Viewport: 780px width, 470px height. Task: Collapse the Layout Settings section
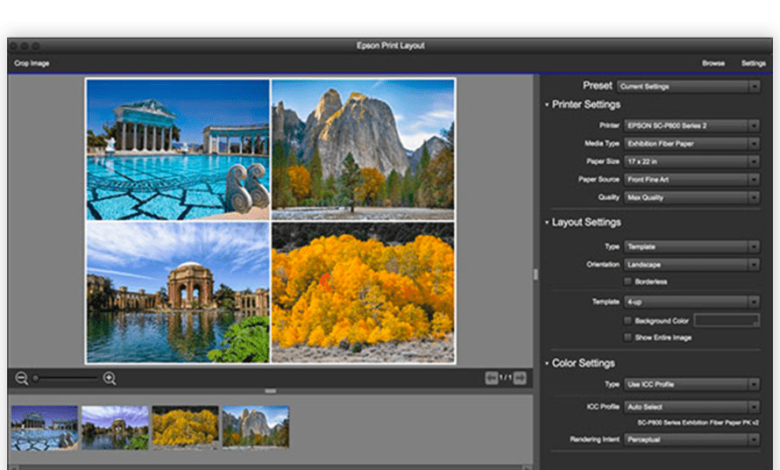pyautogui.click(x=547, y=223)
